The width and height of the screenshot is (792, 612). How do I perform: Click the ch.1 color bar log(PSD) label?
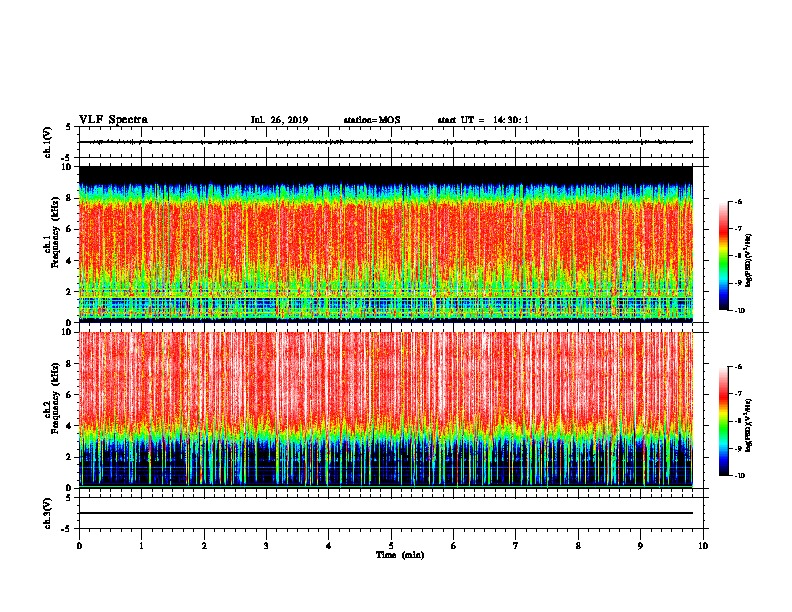[749, 260]
